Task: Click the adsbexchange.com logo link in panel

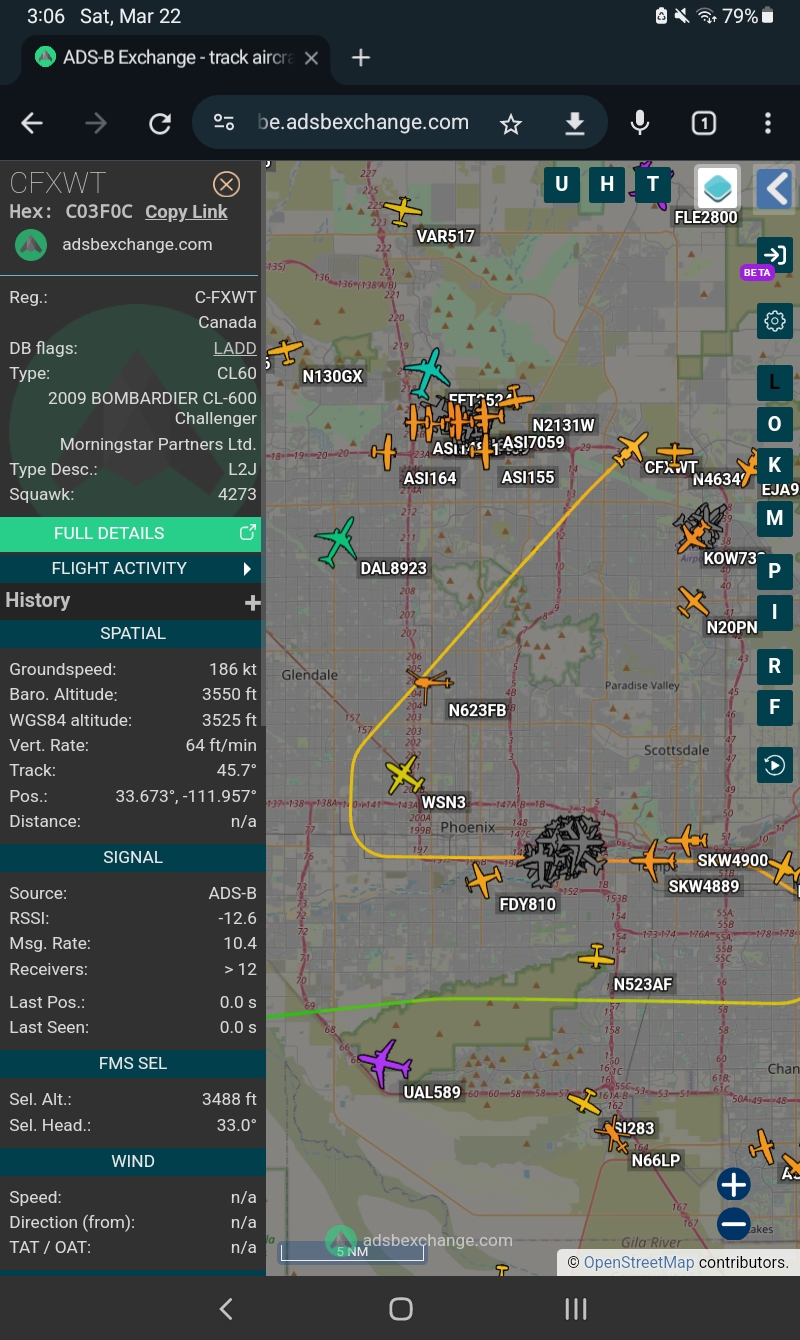Action: [114, 244]
